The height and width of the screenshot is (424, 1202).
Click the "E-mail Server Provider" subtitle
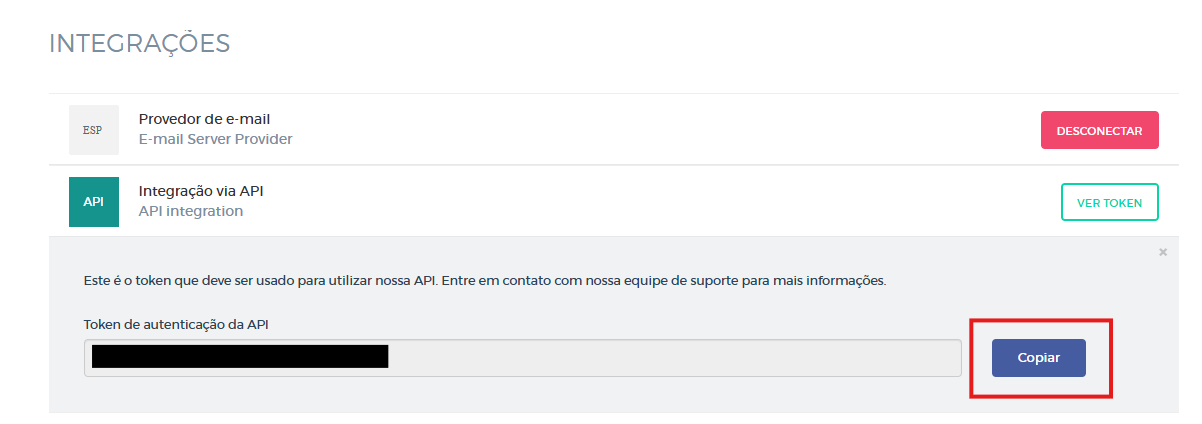[x=215, y=139]
